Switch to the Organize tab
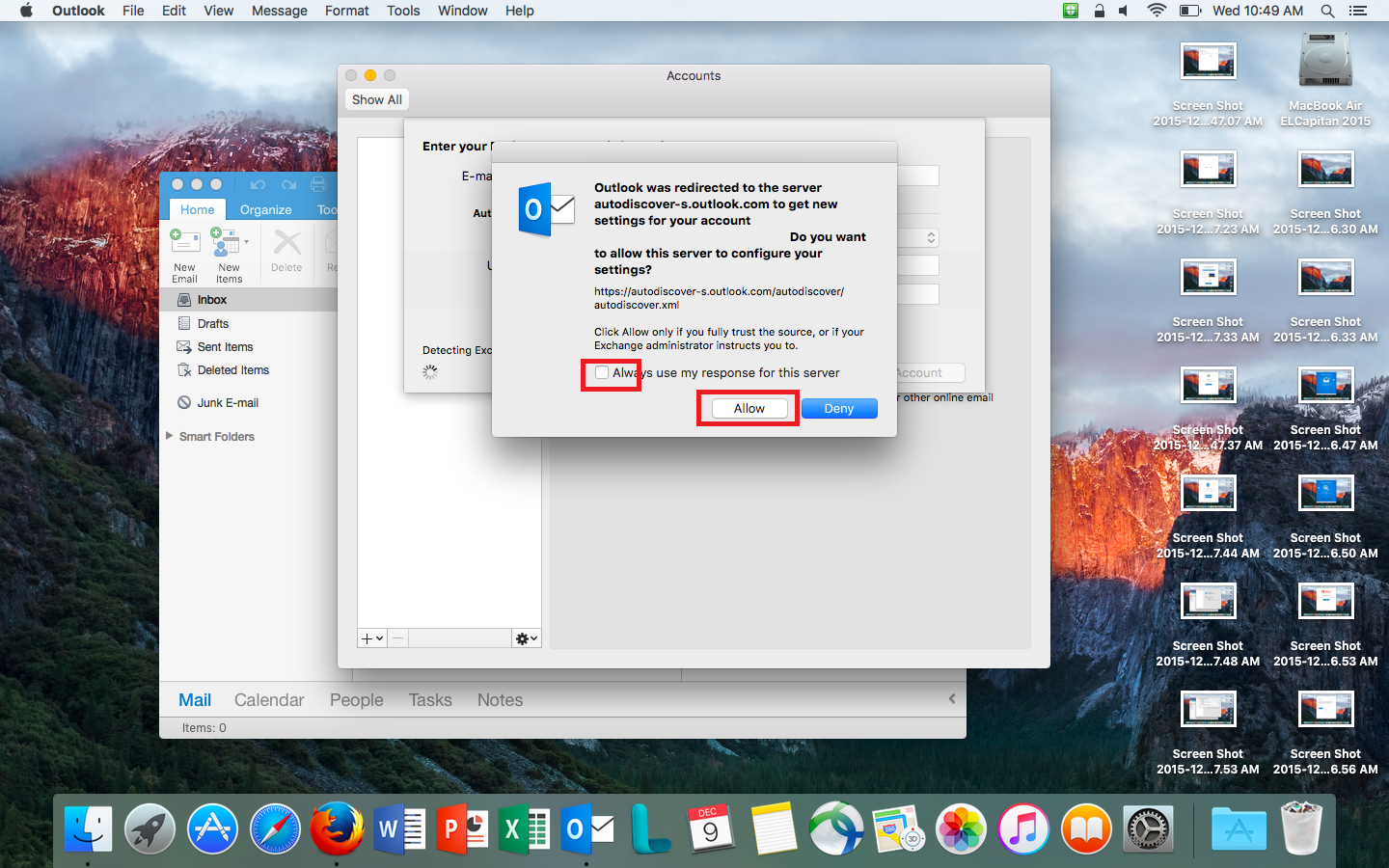 (265, 209)
